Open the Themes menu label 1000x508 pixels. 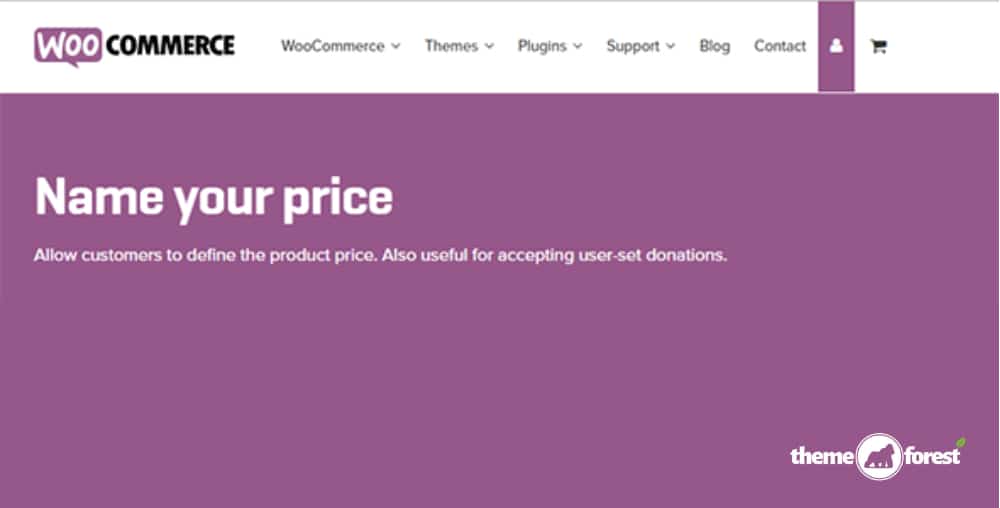[x=451, y=46]
